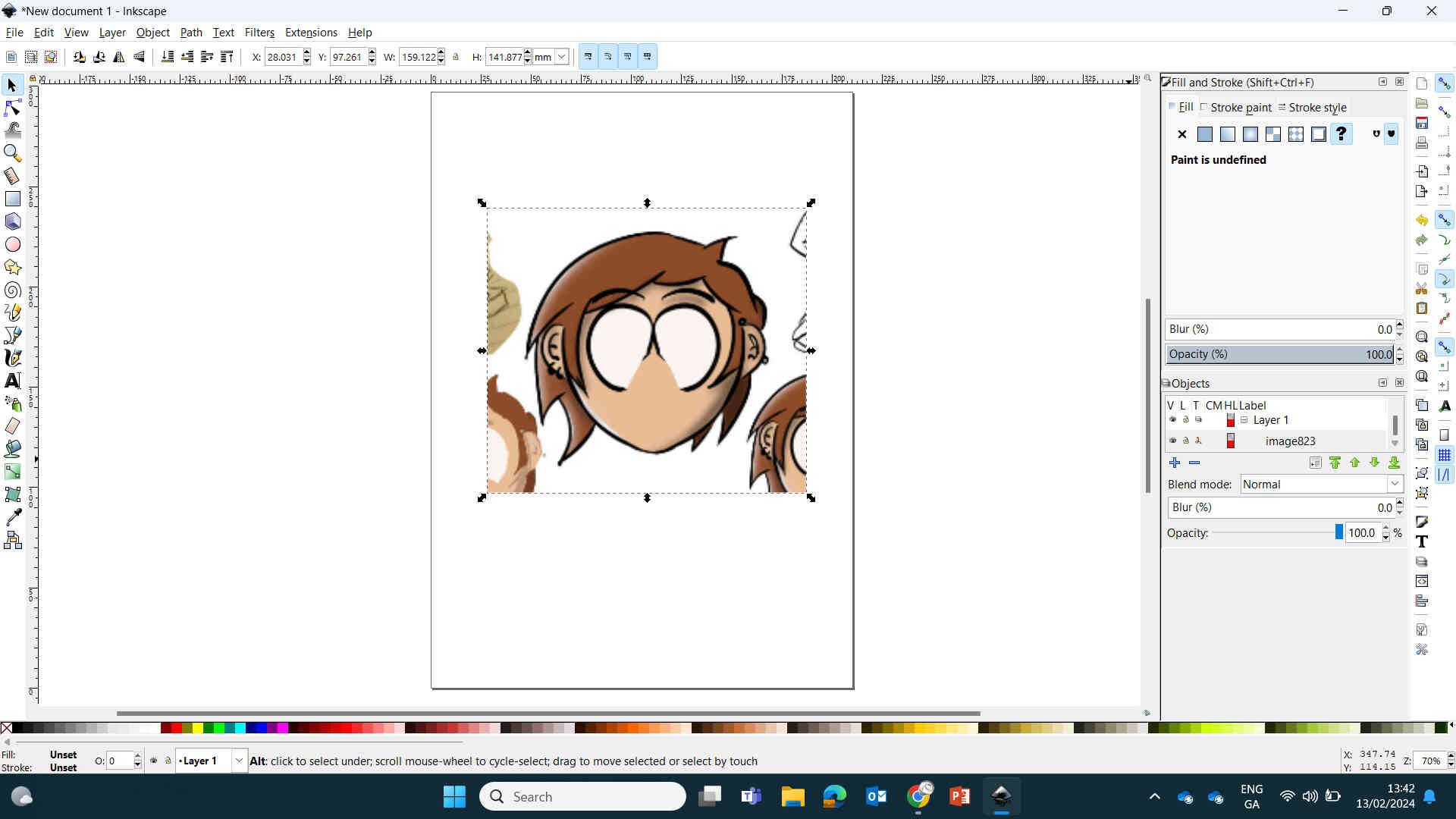Select the Star and polygon tool
Screen dimensions: 1456x819
12,267
